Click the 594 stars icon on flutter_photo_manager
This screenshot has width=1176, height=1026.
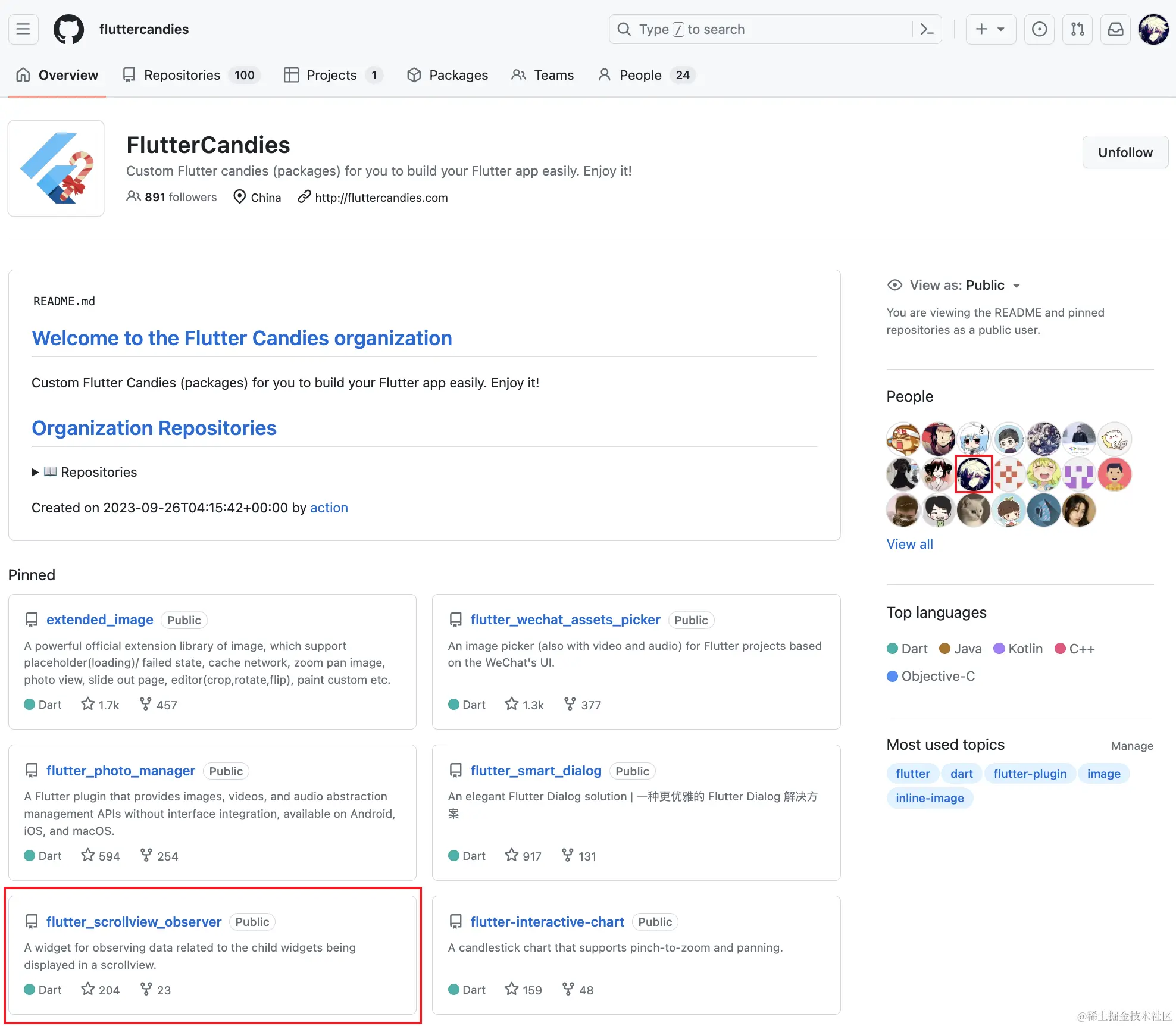(88, 855)
